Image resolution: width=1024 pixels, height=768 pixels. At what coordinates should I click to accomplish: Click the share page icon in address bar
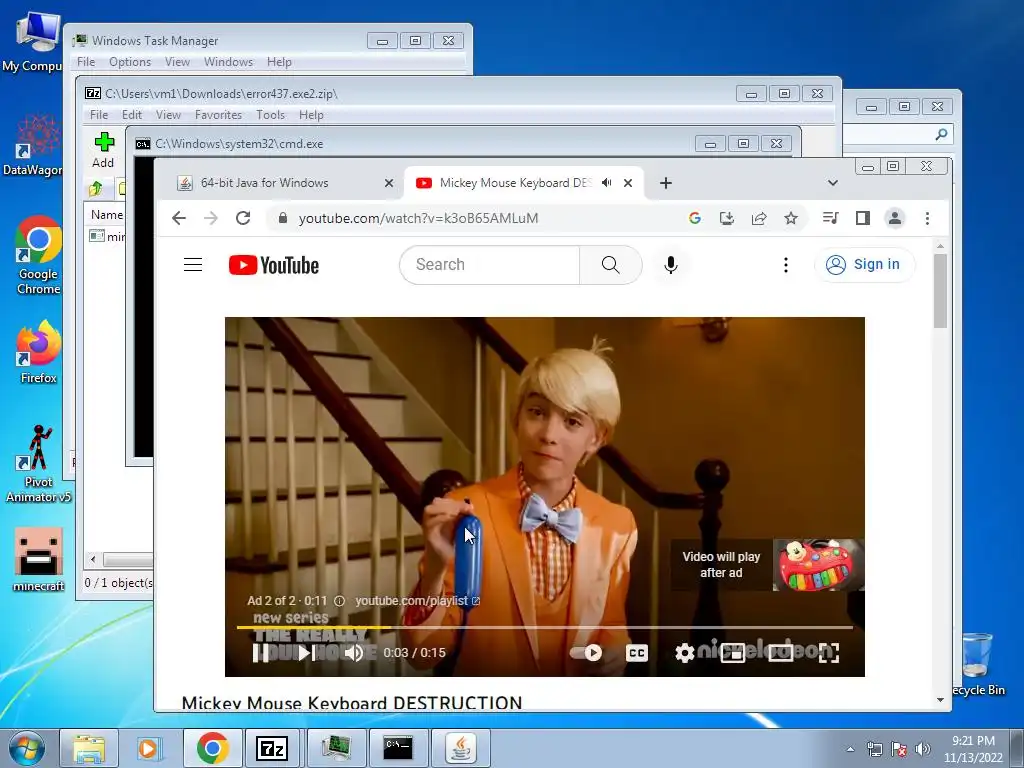coord(759,218)
